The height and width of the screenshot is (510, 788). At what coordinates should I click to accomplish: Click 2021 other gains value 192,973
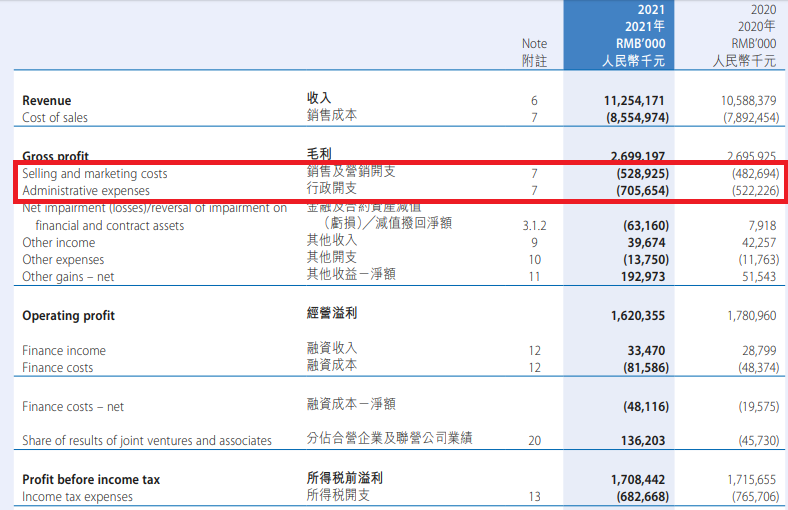point(643,277)
